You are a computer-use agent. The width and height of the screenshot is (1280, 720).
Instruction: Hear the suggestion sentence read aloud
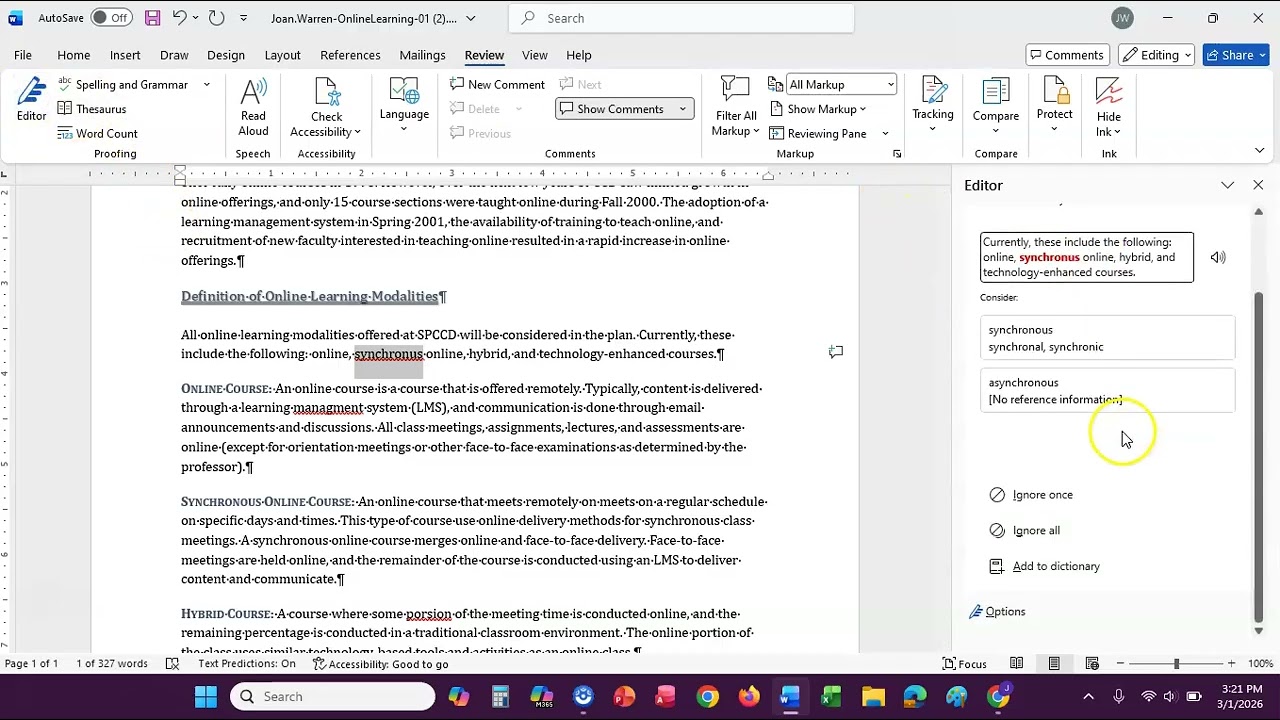click(1218, 257)
